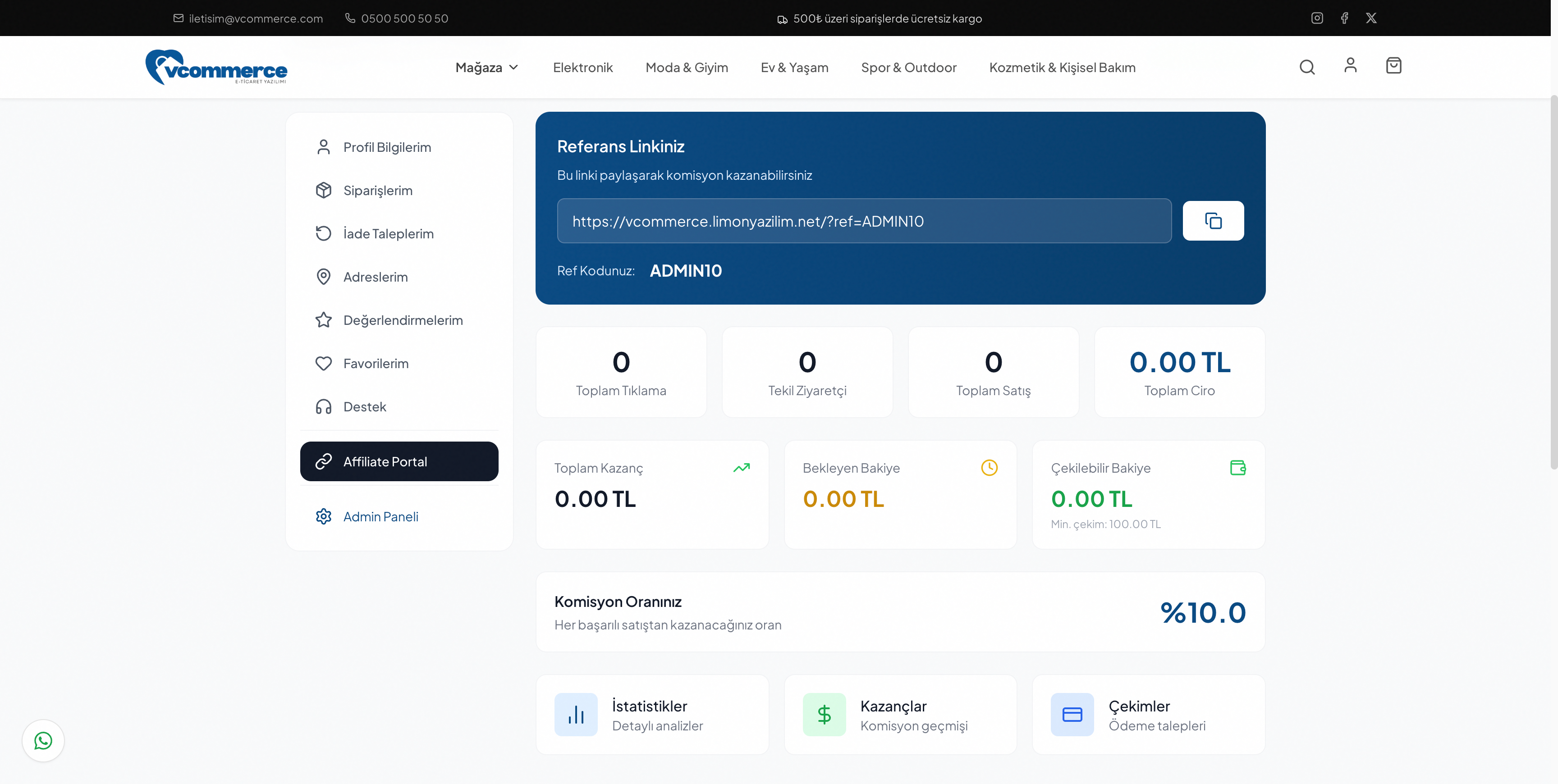The image size is (1558, 784).
Task: Click the user account icon in header
Action: click(1350, 65)
